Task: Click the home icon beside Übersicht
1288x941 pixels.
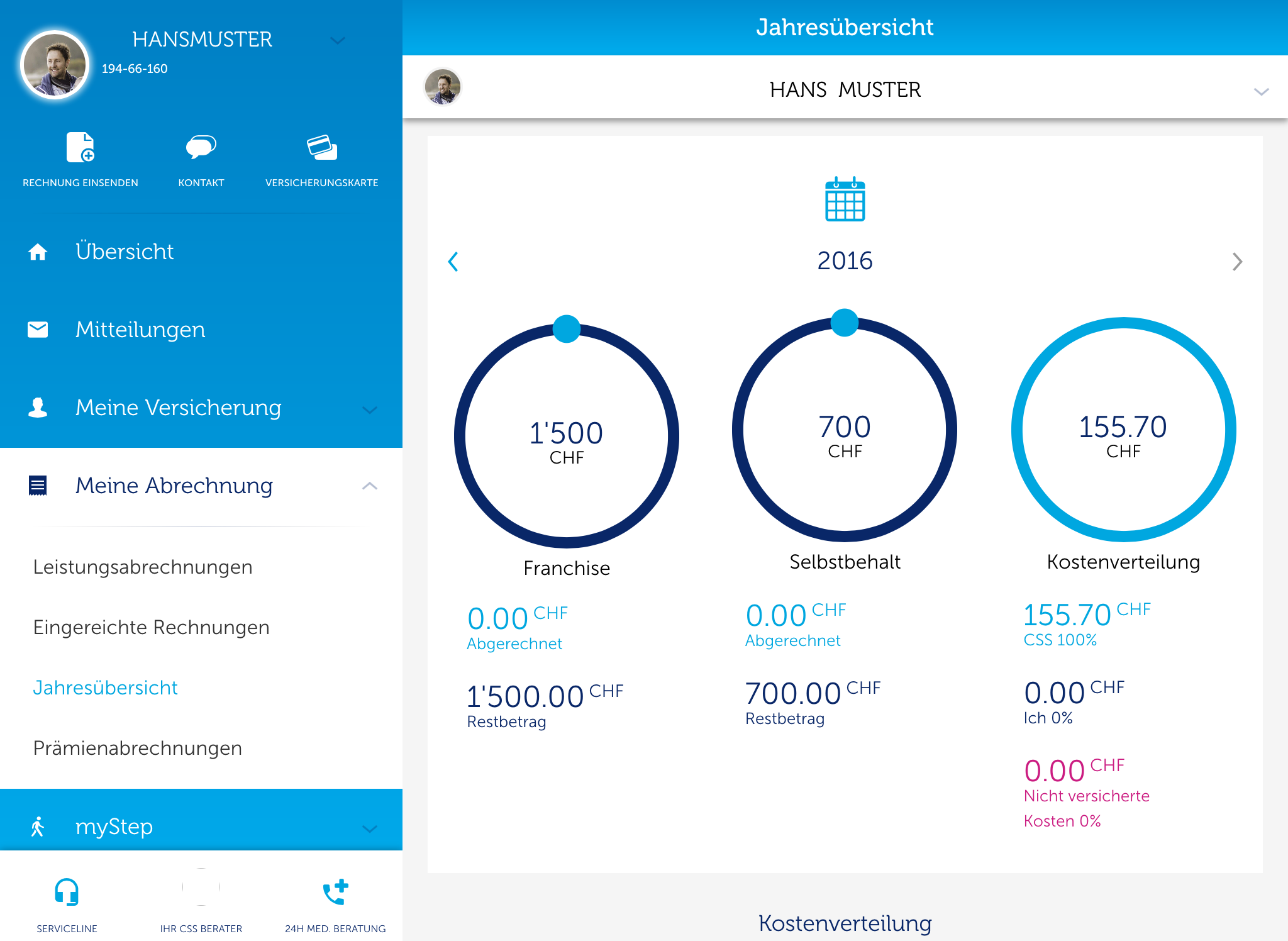Action: [x=38, y=252]
